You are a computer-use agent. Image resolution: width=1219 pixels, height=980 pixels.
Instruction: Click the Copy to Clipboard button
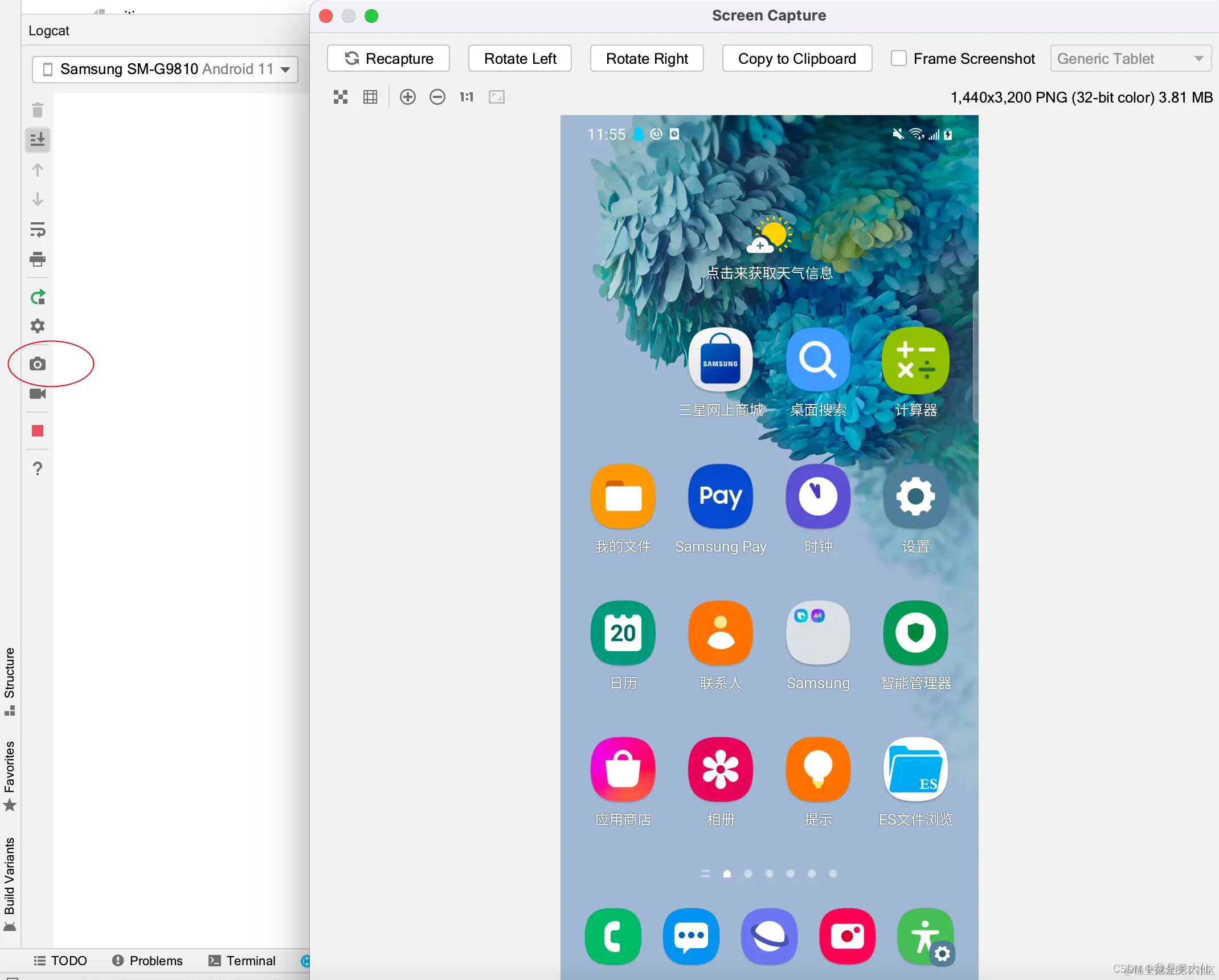pos(797,58)
